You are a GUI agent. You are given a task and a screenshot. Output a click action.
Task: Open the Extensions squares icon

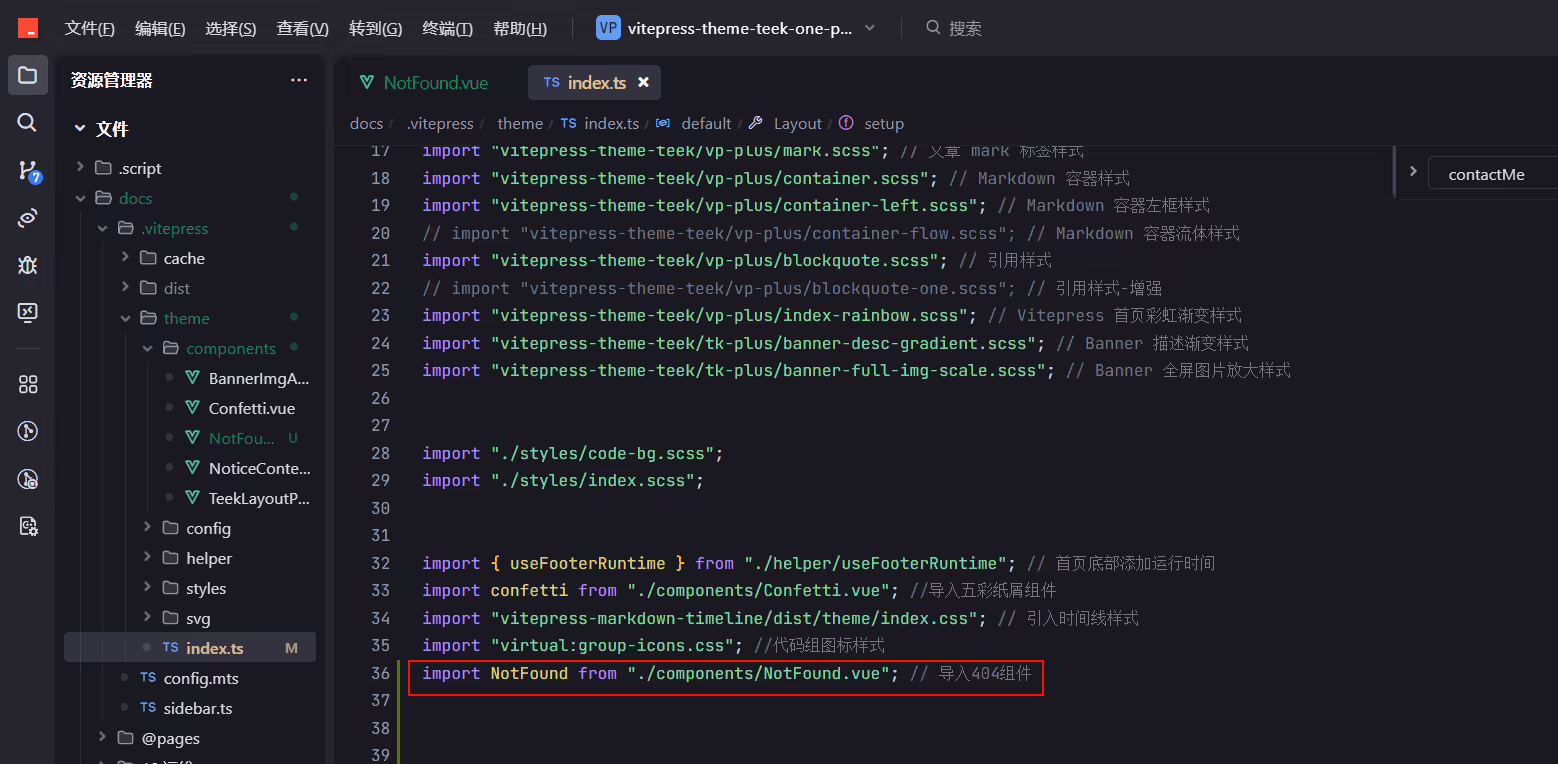[28, 384]
